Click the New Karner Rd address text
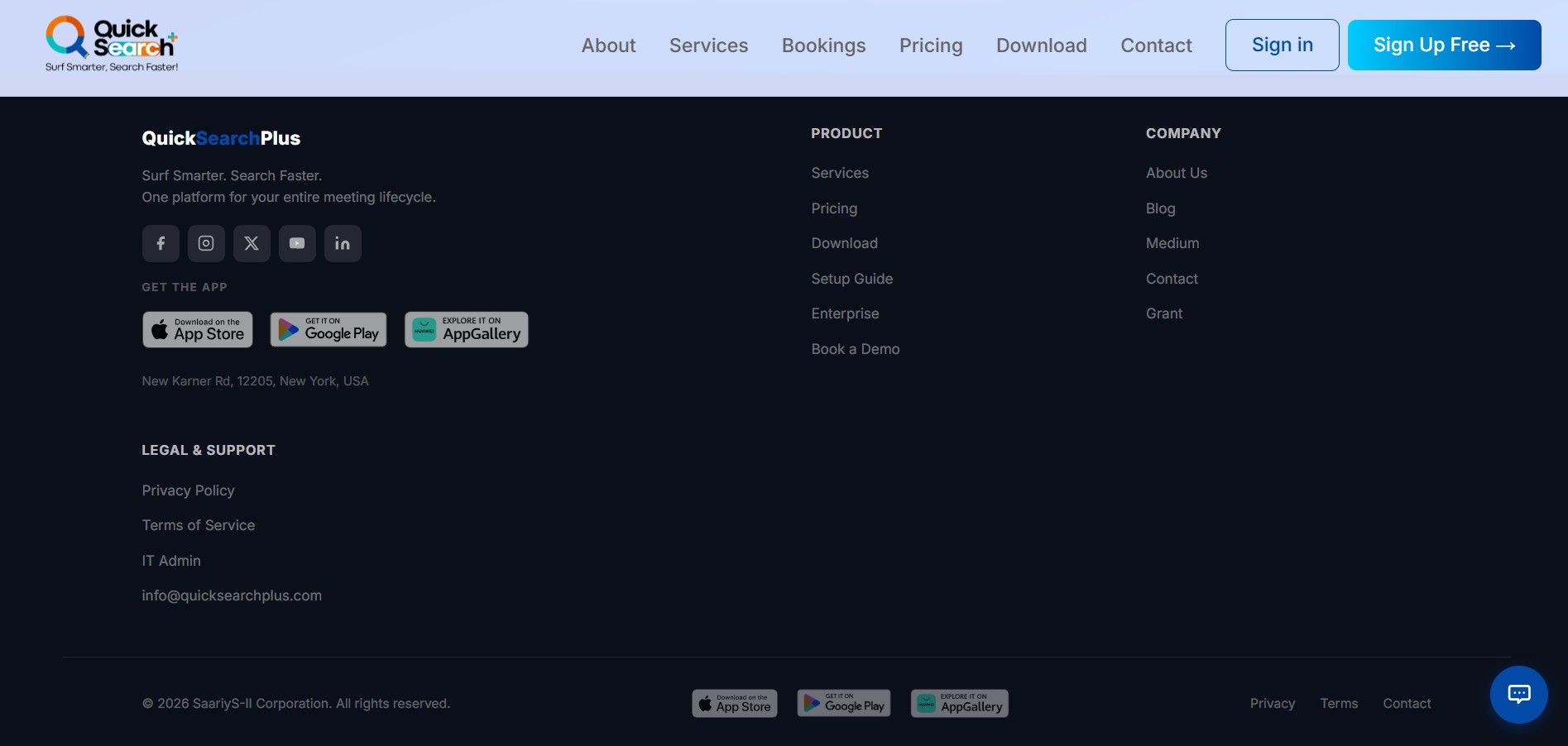Viewport: 1568px width, 746px height. (x=255, y=381)
